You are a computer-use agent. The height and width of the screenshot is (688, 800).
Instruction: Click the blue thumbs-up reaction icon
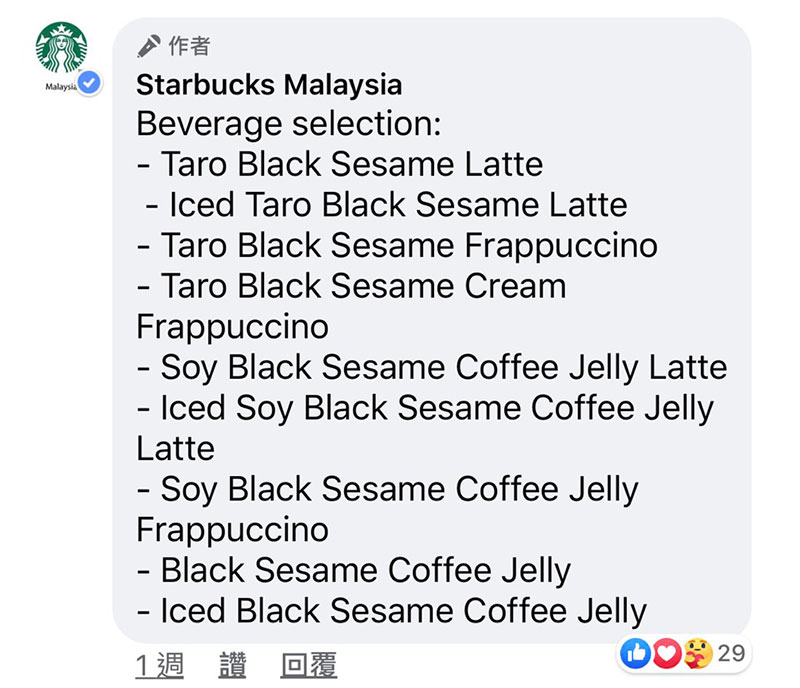635,653
